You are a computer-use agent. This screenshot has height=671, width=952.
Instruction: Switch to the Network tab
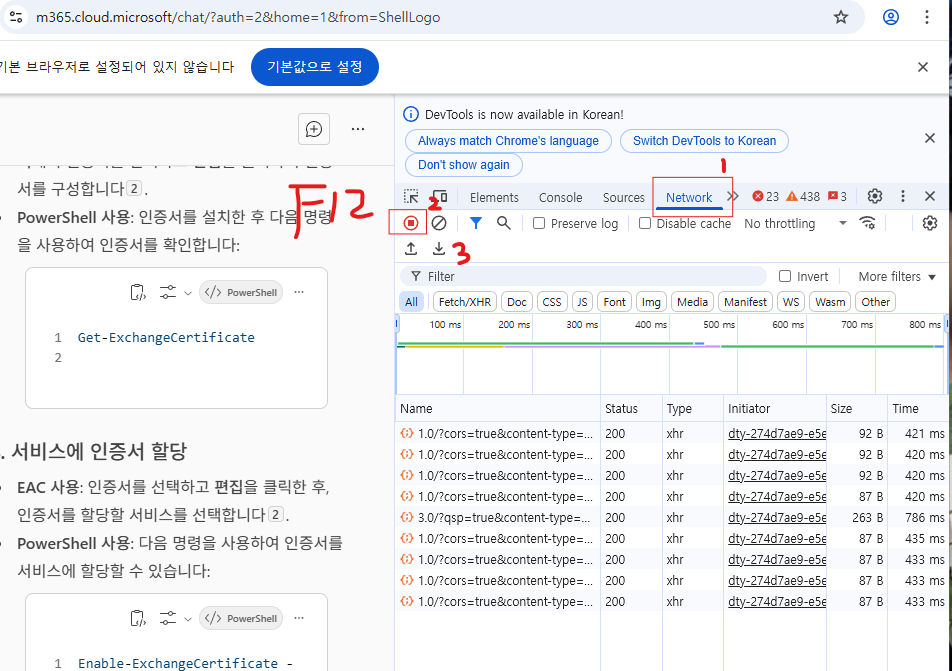[x=689, y=197]
